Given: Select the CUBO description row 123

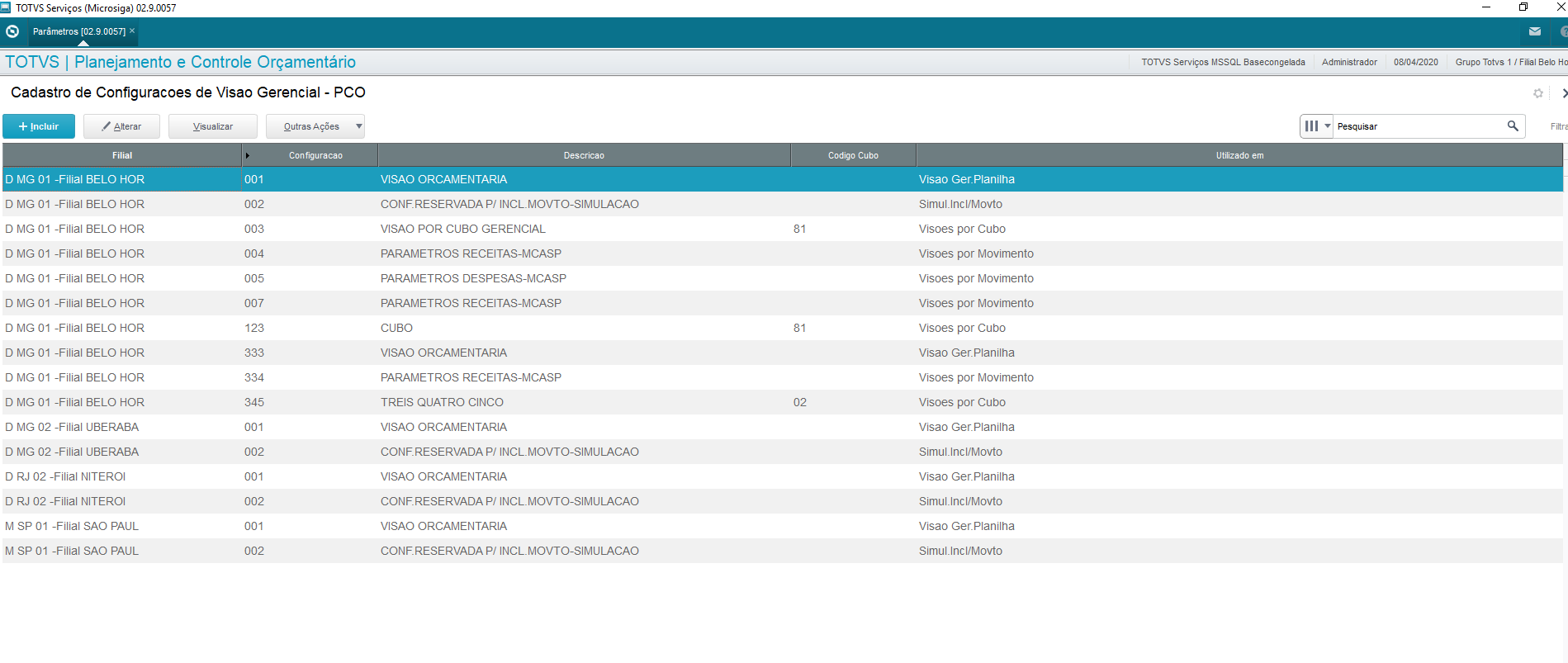Looking at the screenshot, I should point(783,328).
